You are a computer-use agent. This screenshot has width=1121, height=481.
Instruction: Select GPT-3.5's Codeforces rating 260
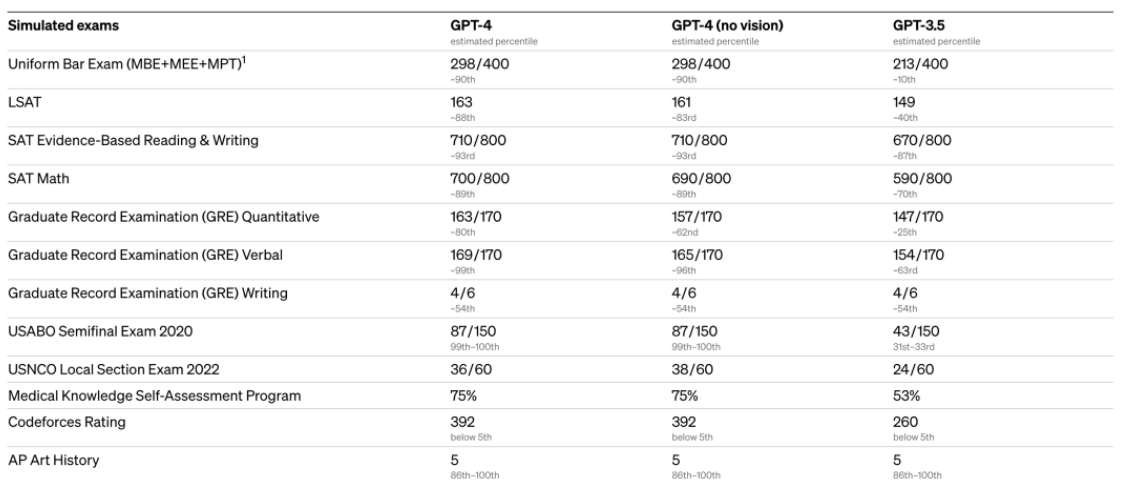[905, 422]
